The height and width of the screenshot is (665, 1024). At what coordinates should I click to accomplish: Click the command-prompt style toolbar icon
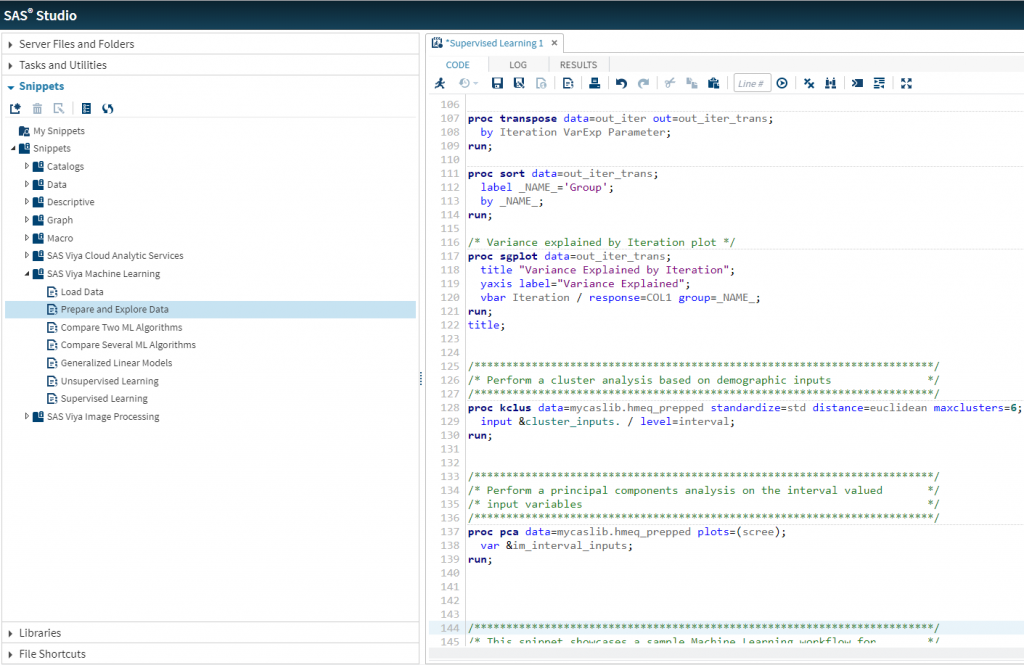click(x=857, y=83)
